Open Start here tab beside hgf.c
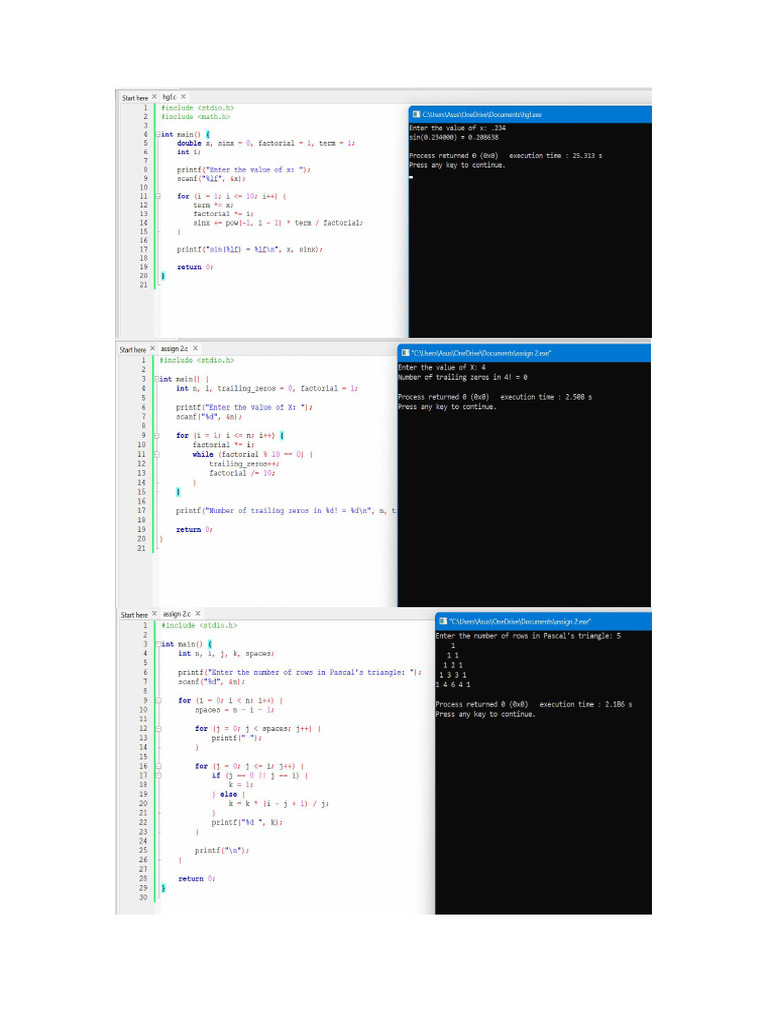 135,98
